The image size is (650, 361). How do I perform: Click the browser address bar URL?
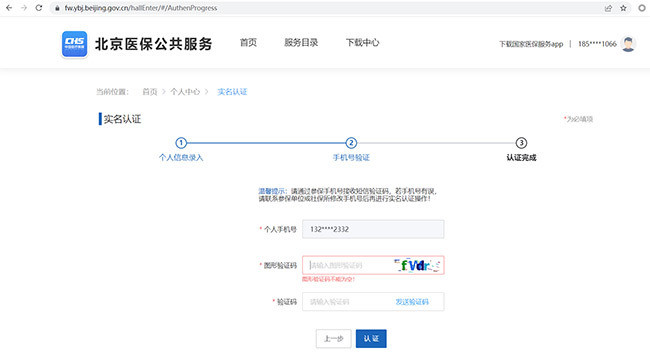[141, 8]
